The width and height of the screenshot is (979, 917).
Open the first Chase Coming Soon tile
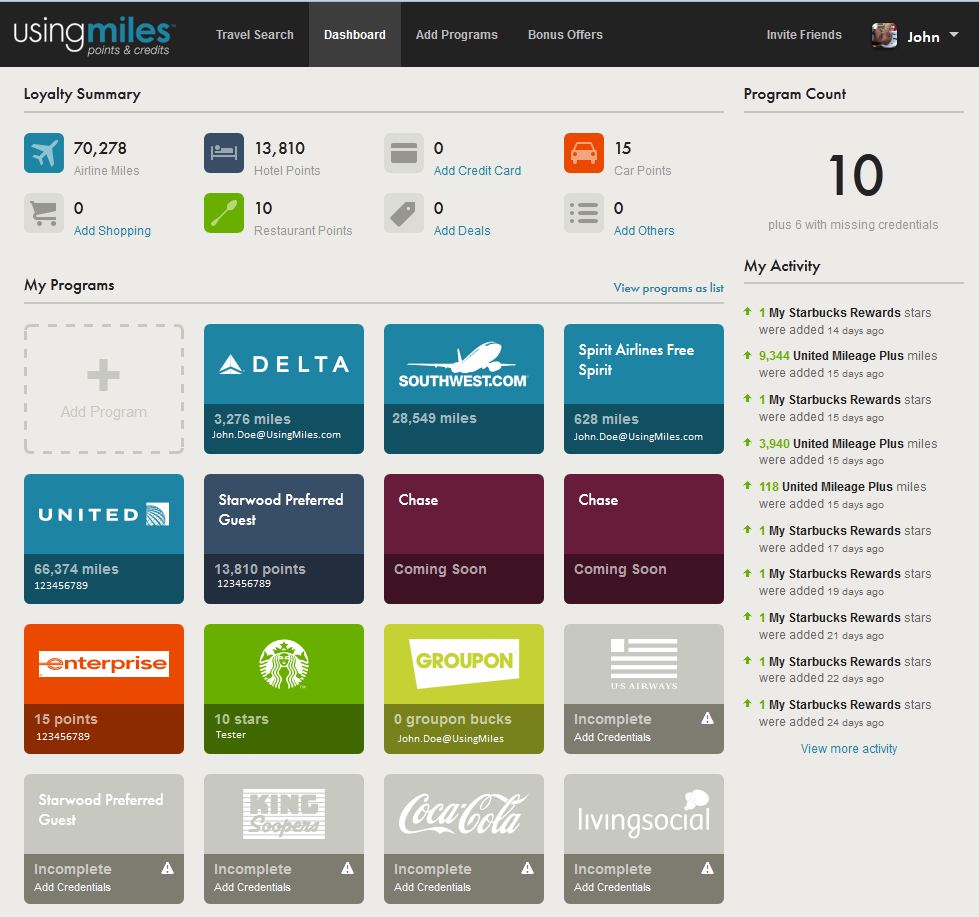point(464,539)
